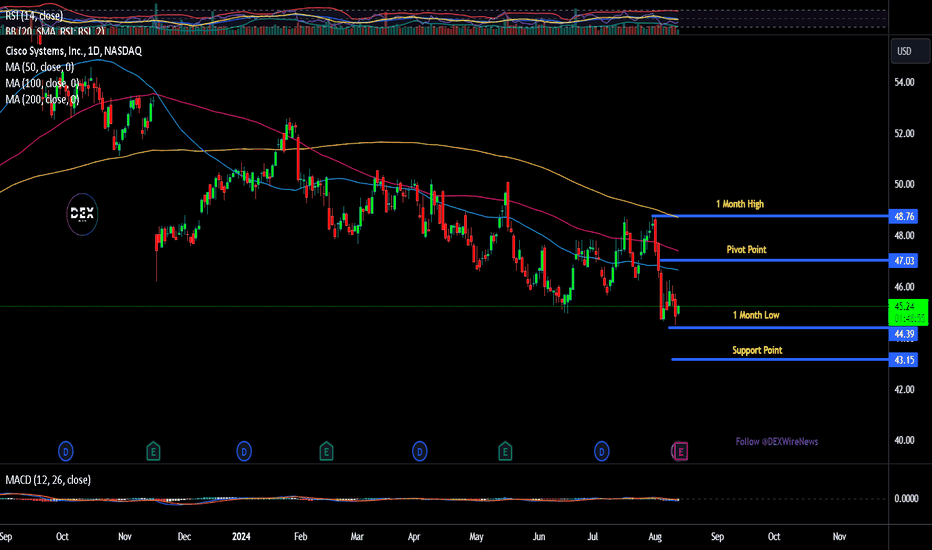Click the Feb label on time axis
The width and height of the screenshot is (932, 550).
[x=301, y=536]
